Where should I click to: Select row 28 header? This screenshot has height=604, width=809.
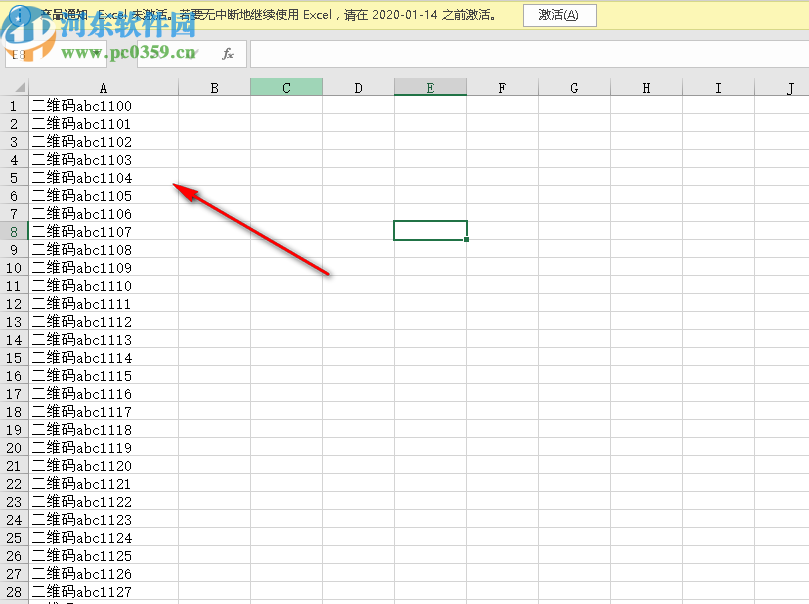pos(14,592)
